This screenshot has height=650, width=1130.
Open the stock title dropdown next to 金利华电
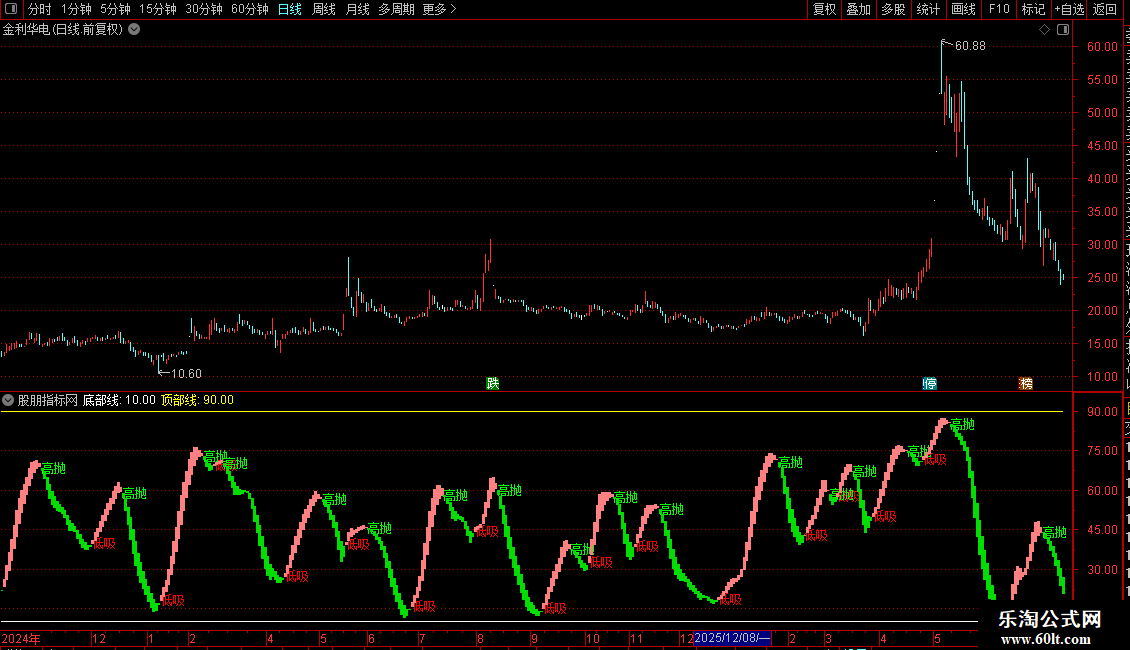click(x=134, y=30)
